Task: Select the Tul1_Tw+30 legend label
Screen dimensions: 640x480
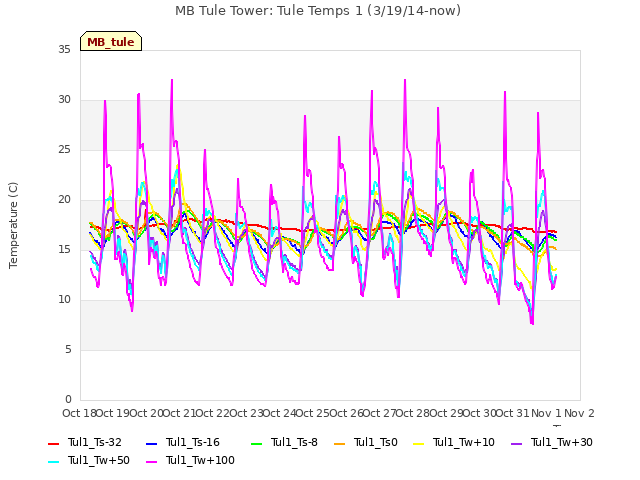Action: (x=562, y=442)
